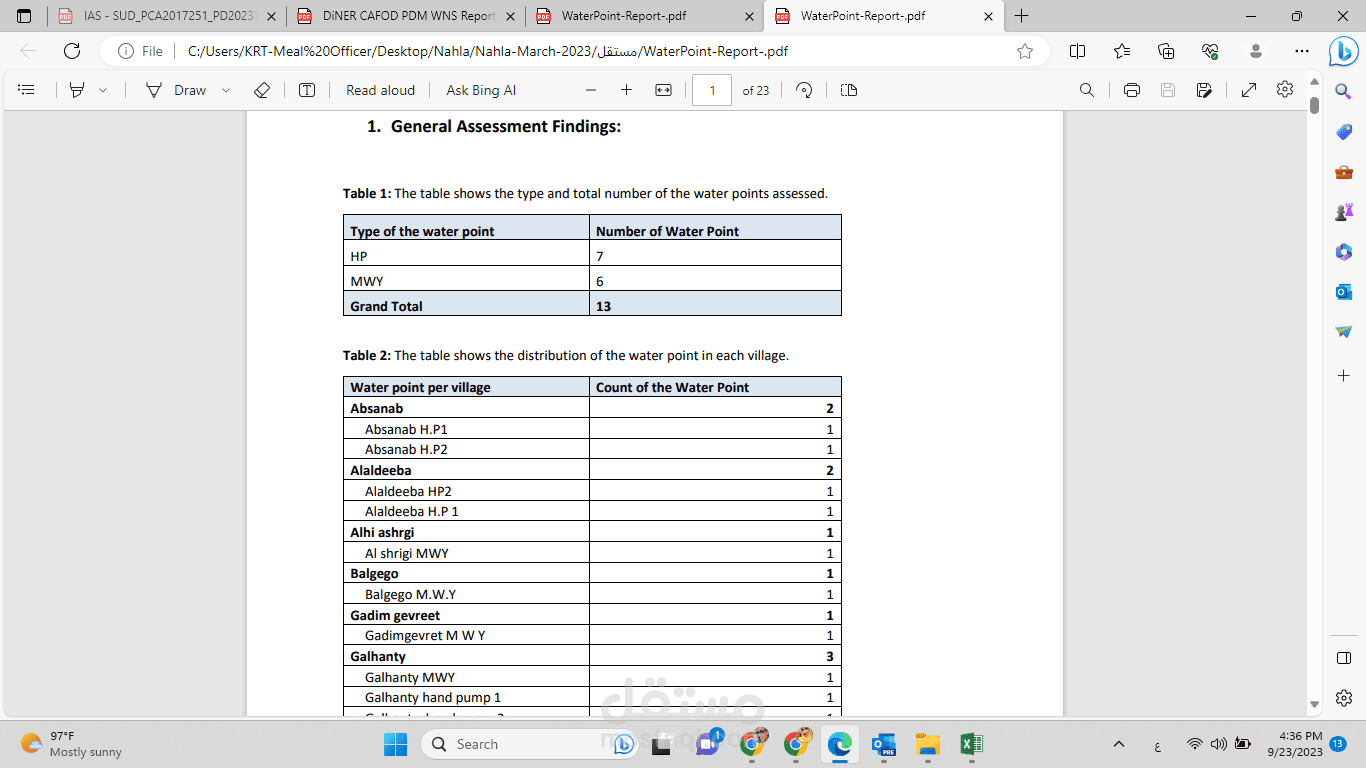
Task: Zoom out of the PDF page
Action: (591, 90)
